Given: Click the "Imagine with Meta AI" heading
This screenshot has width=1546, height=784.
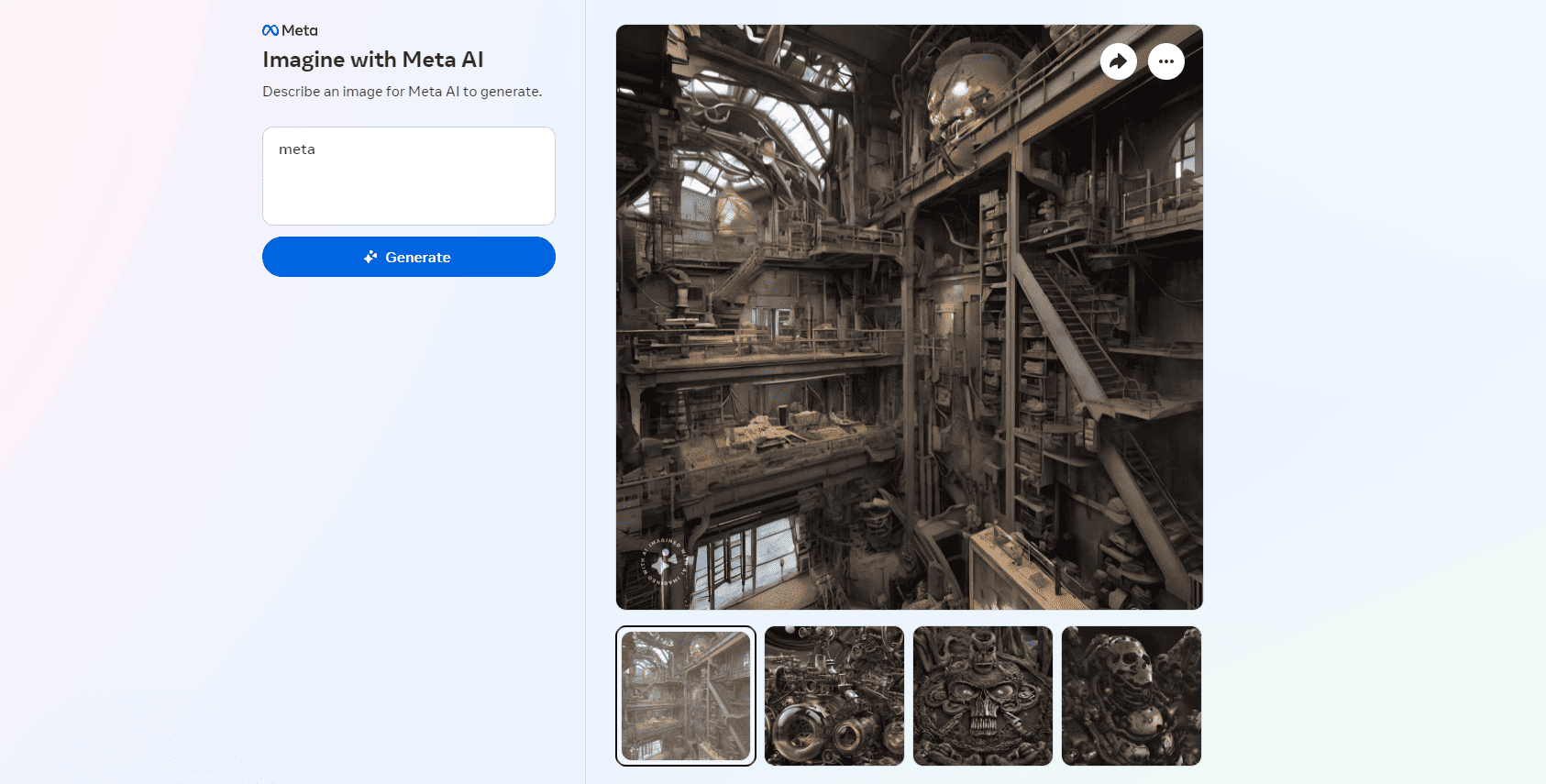Looking at the screenshot, I should click(x=372, y=60).
